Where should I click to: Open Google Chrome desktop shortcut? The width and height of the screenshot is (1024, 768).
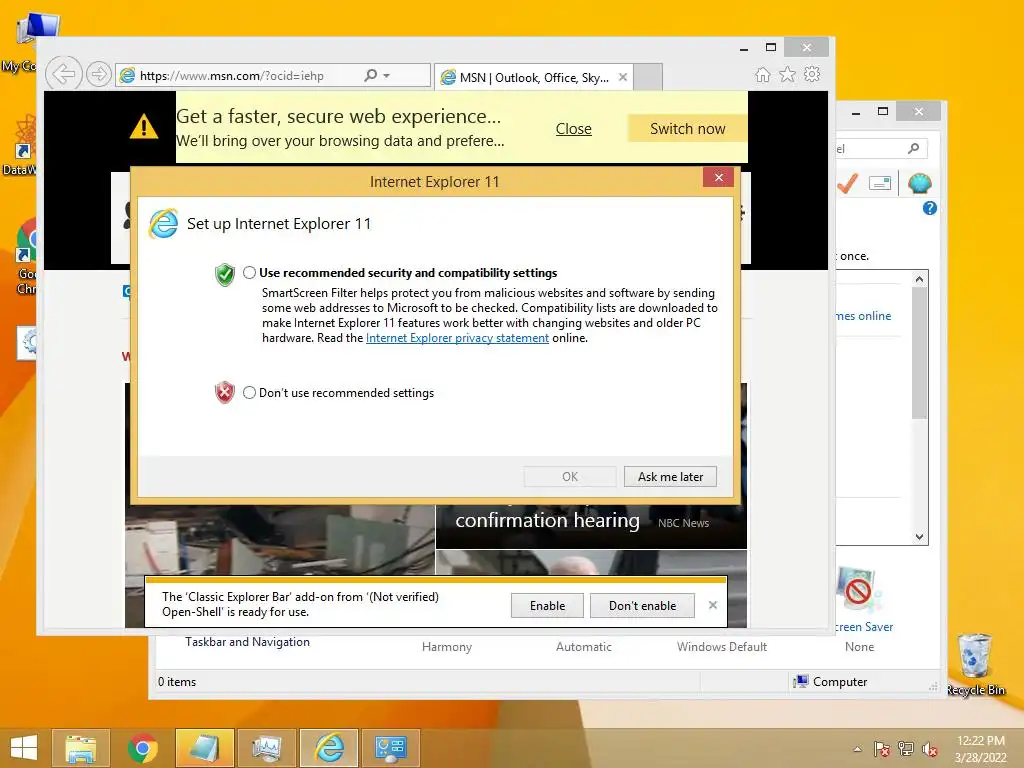point(26,257)
